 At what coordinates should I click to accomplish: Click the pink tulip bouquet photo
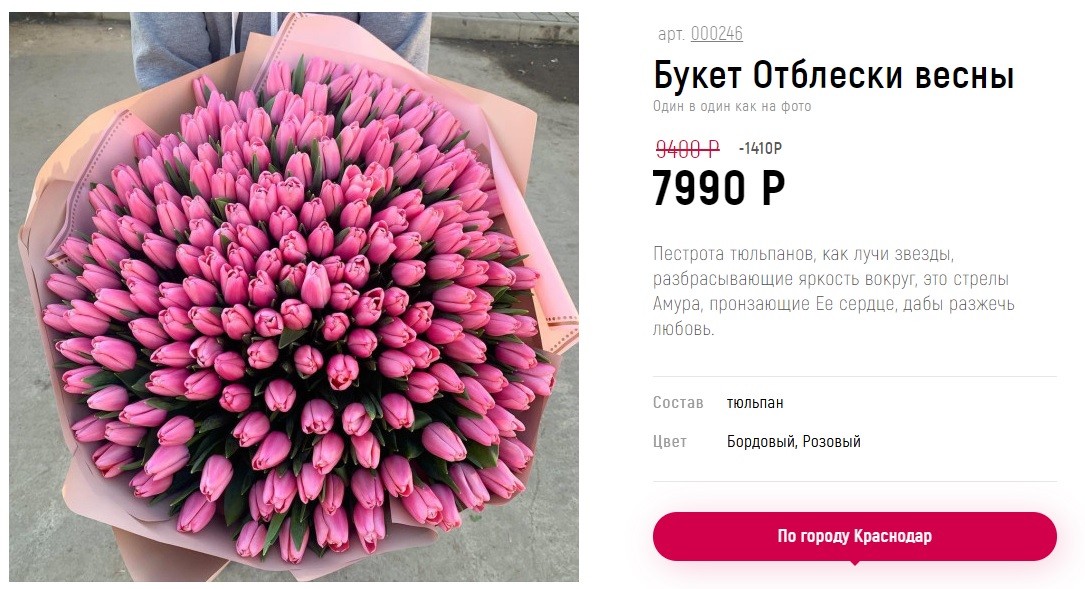(x=293, y=297)
